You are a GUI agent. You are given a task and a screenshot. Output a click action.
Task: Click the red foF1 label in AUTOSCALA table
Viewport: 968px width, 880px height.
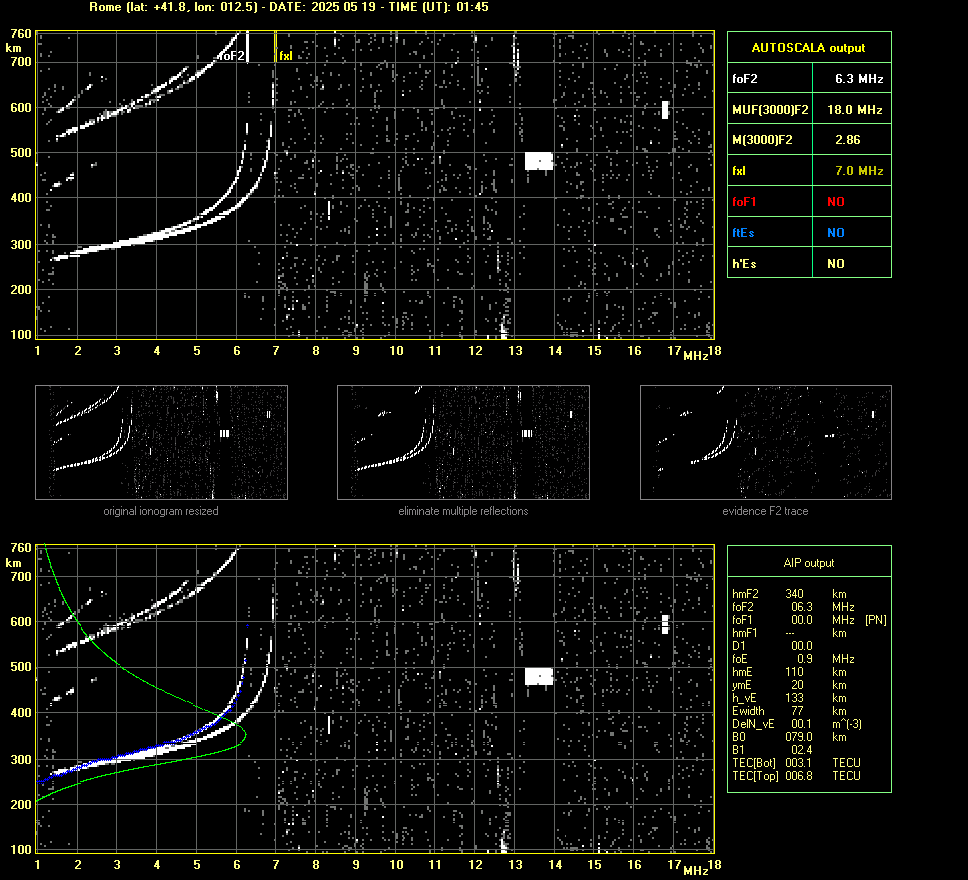click(744, 202)
